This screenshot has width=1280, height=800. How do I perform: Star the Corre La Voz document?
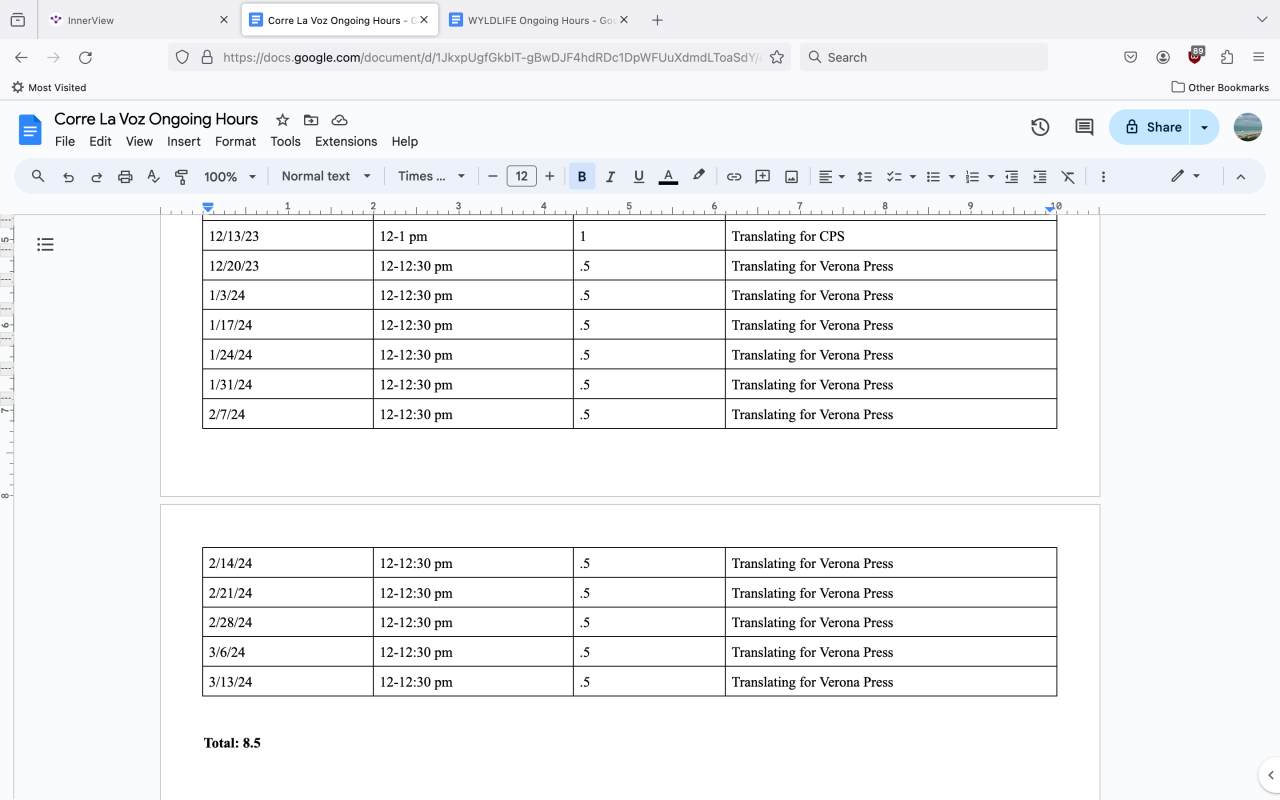tap(282, 120)
